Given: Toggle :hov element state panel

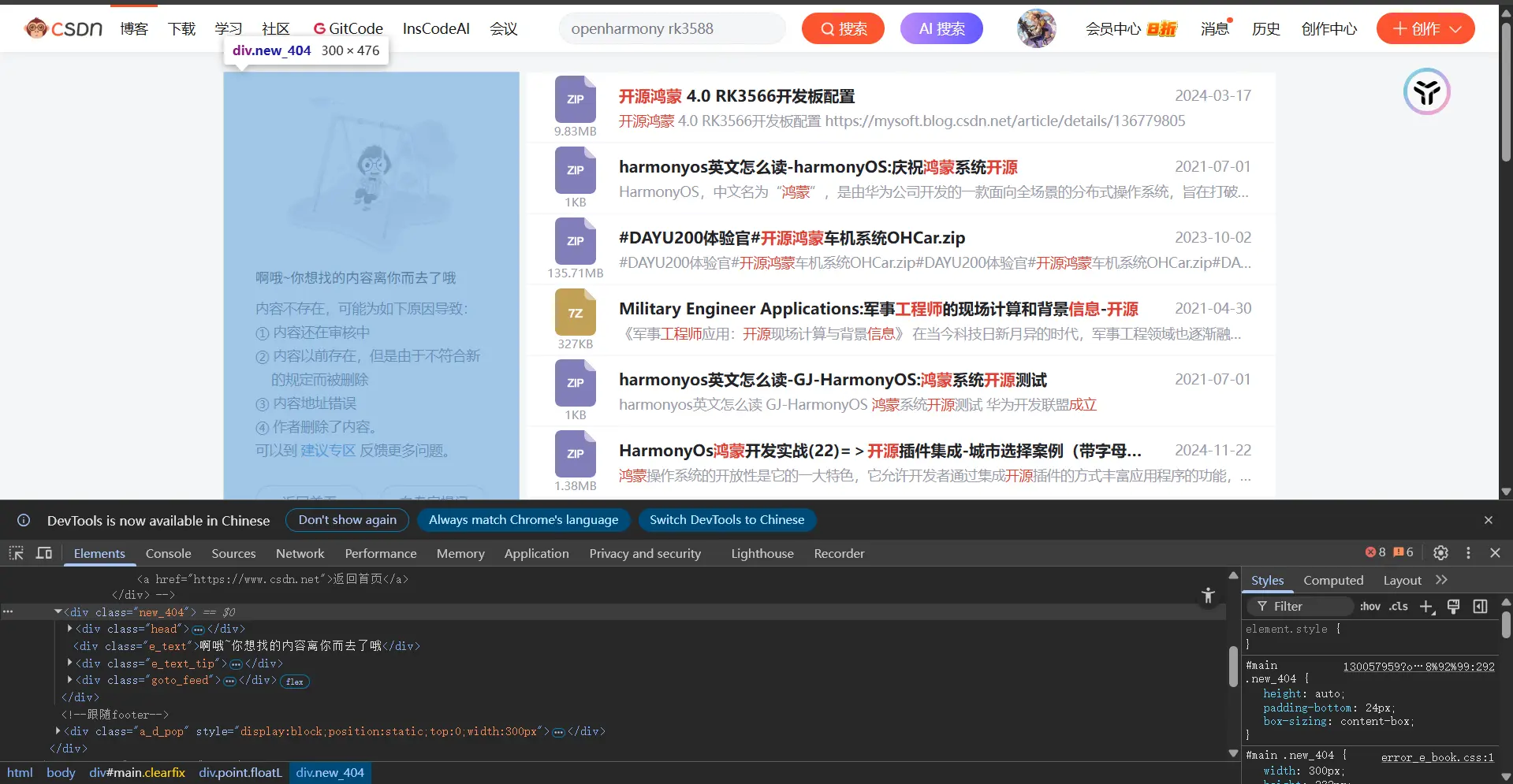Looking at the screenshot, I should [1370, 606].
